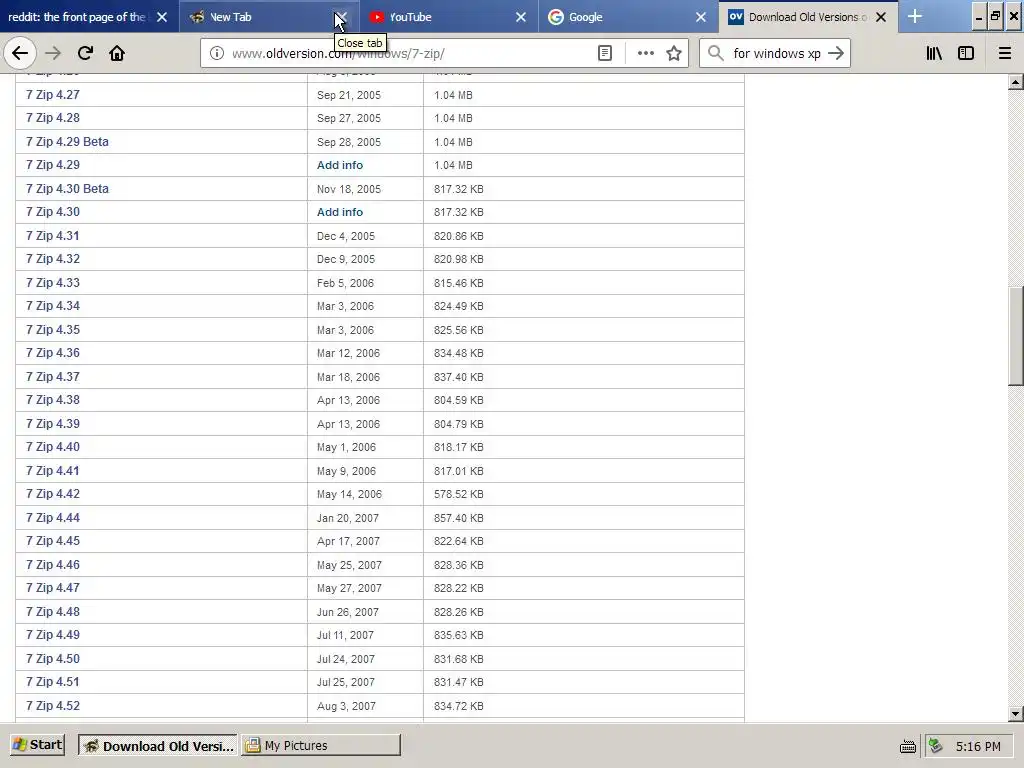1024x768 pixels.
Task: Open page actions three-dot menu
Action: 645,53
